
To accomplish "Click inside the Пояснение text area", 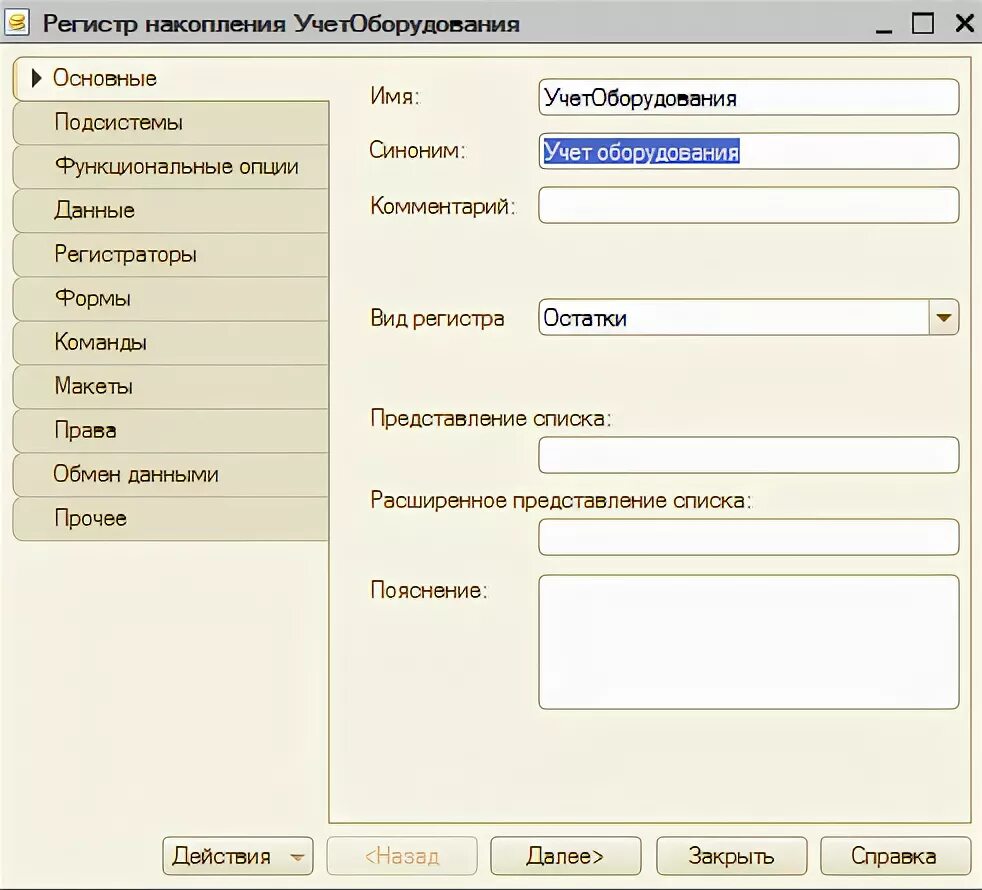I will pos(748,642).
